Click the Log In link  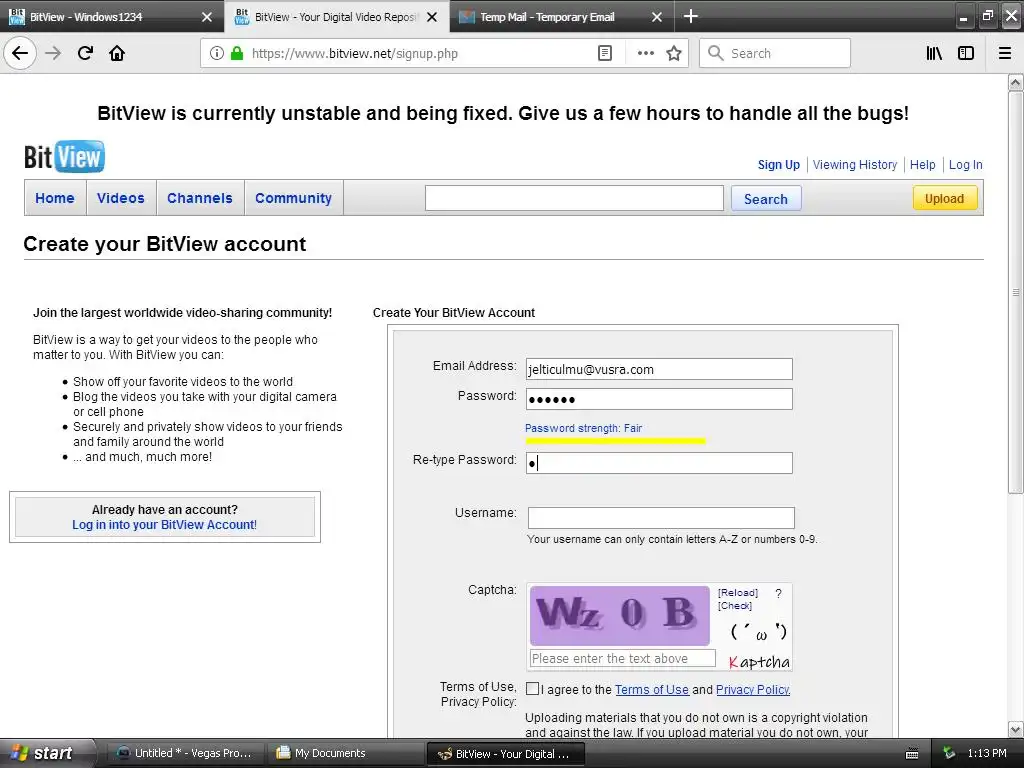pos(965,165)
